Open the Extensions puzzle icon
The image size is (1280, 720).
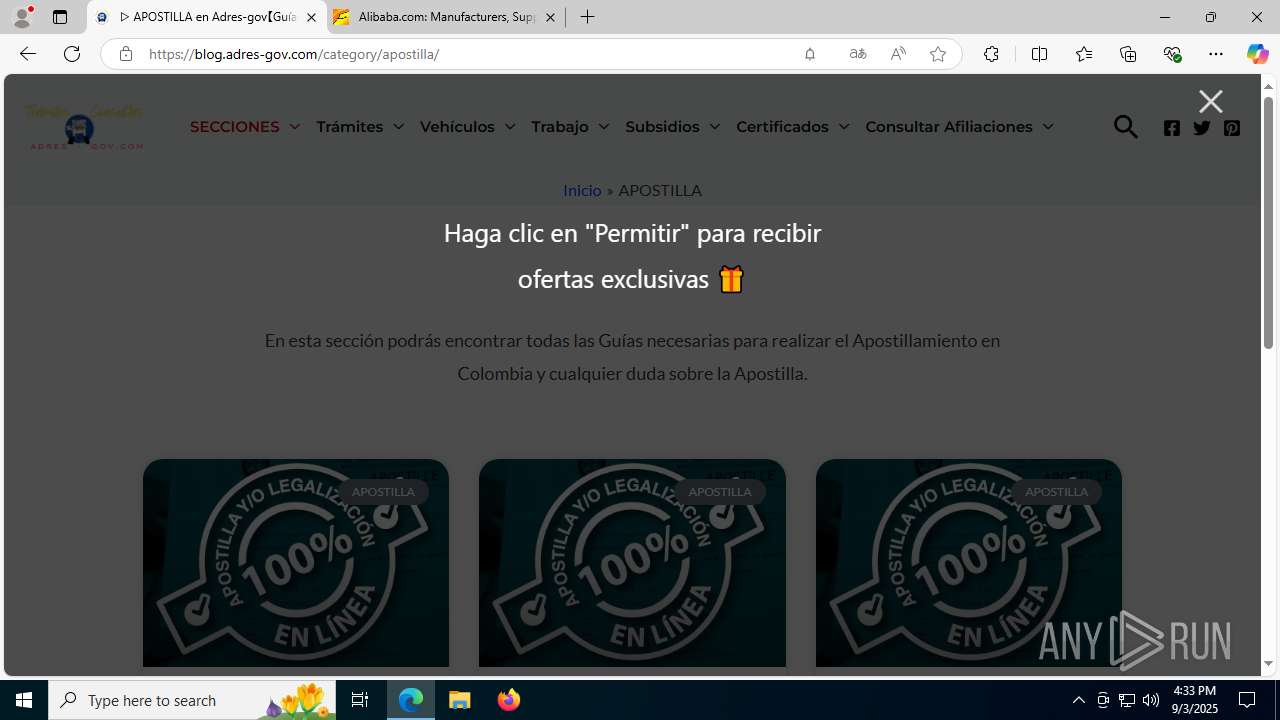(x=991, y=54)
